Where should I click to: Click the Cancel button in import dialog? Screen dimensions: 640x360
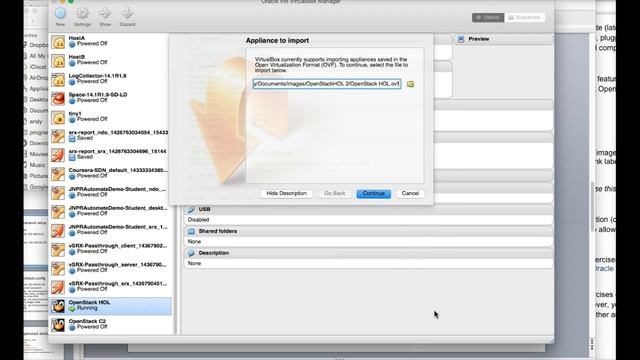(x=410, y=193)
